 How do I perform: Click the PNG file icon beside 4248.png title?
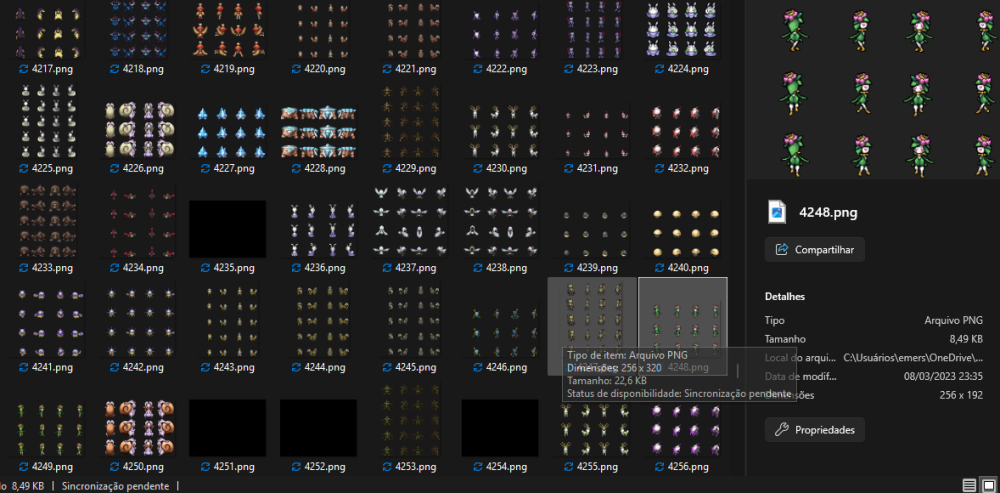(x=777, y=213)
